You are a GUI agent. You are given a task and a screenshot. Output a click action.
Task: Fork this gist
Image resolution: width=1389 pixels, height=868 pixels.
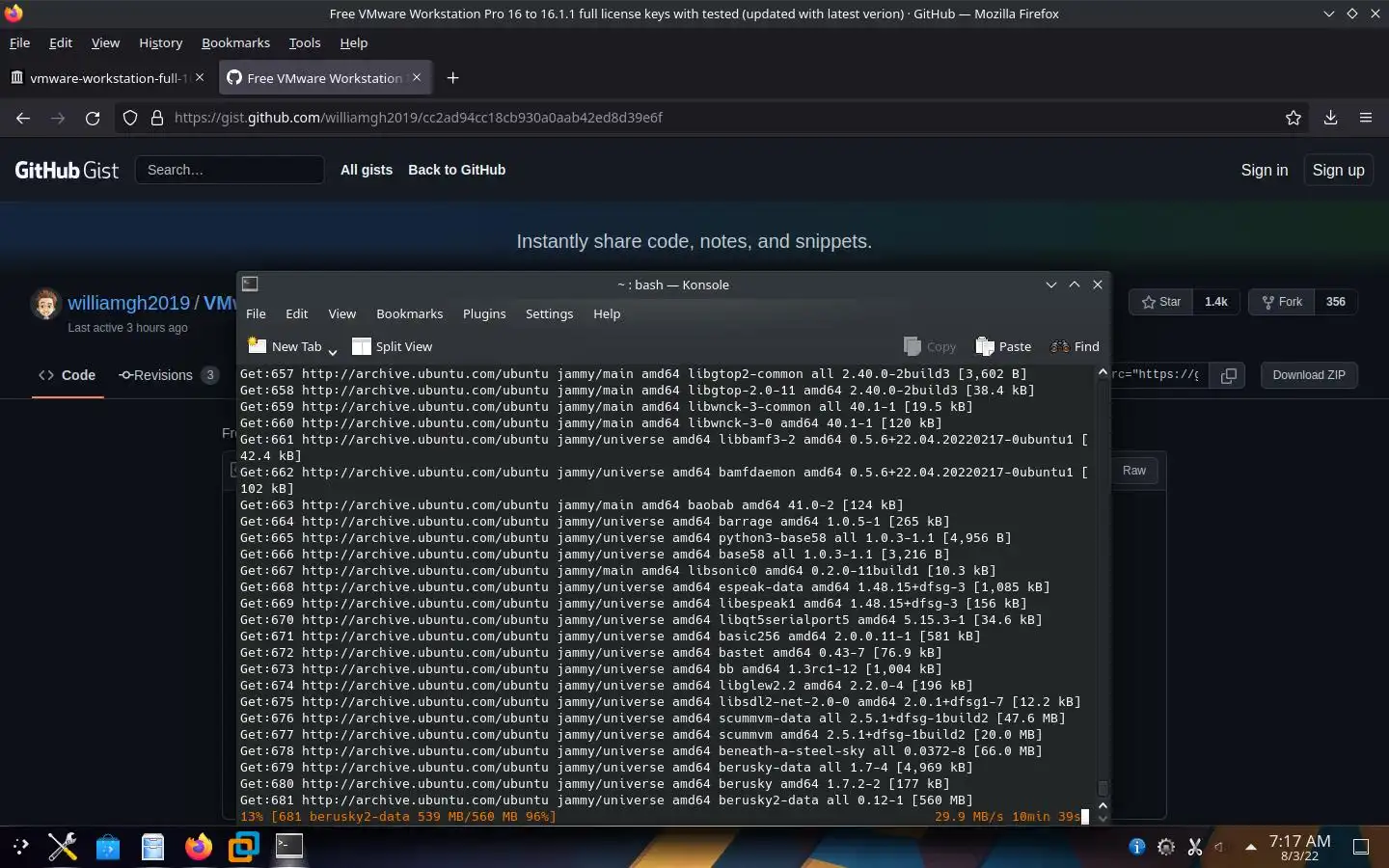tap(1281, 302)
